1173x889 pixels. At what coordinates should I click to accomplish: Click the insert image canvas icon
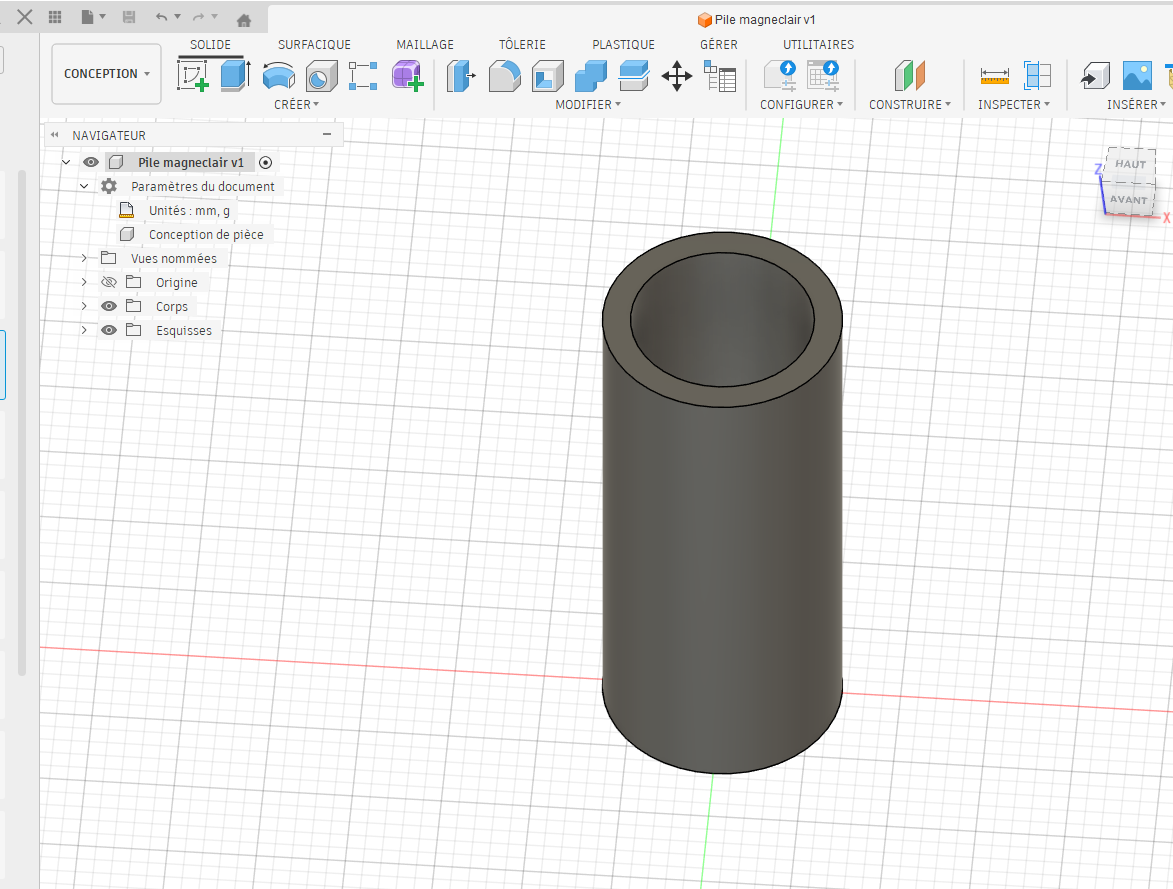1137,76
